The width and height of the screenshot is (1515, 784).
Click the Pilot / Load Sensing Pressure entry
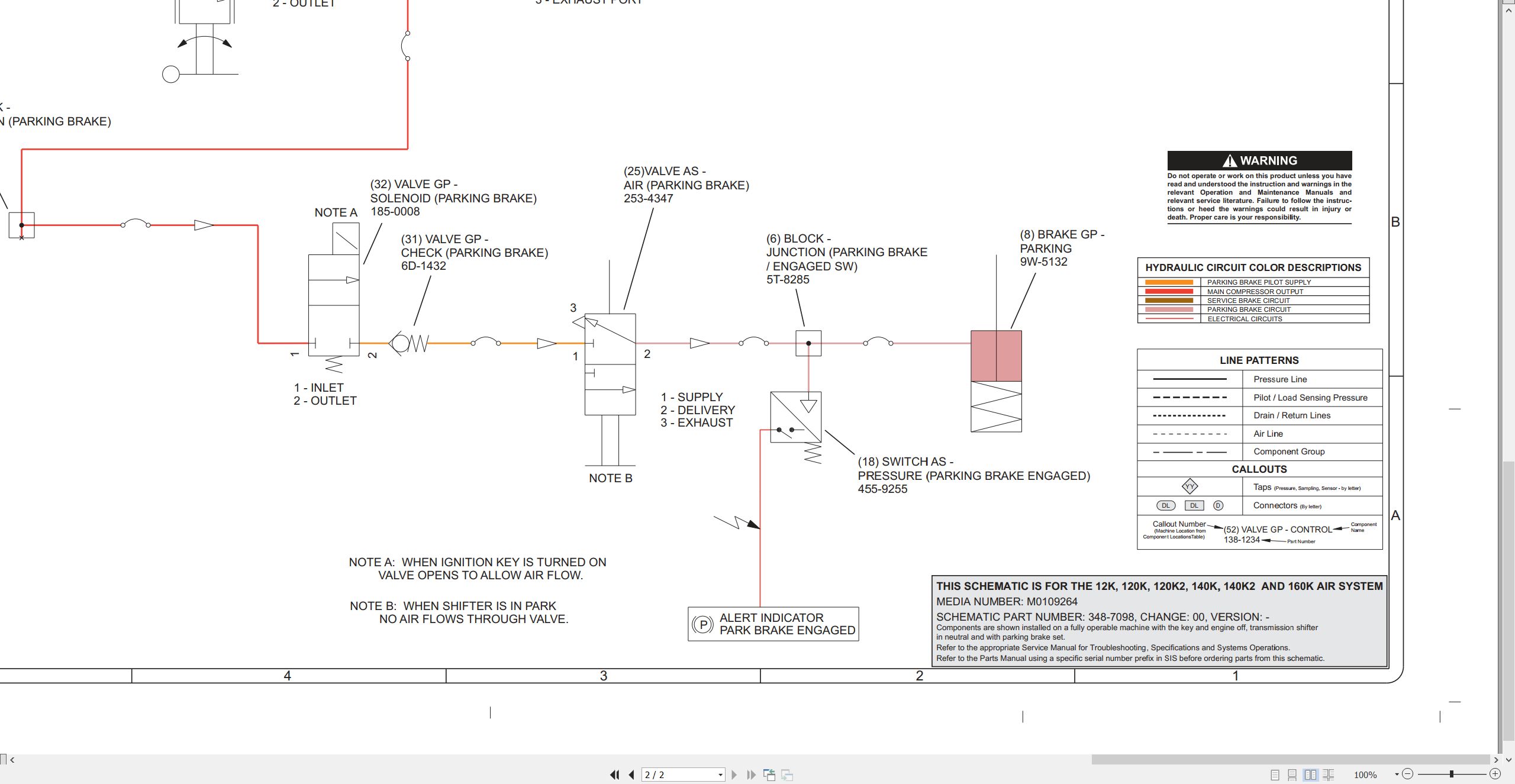[x=1310, y=398]
